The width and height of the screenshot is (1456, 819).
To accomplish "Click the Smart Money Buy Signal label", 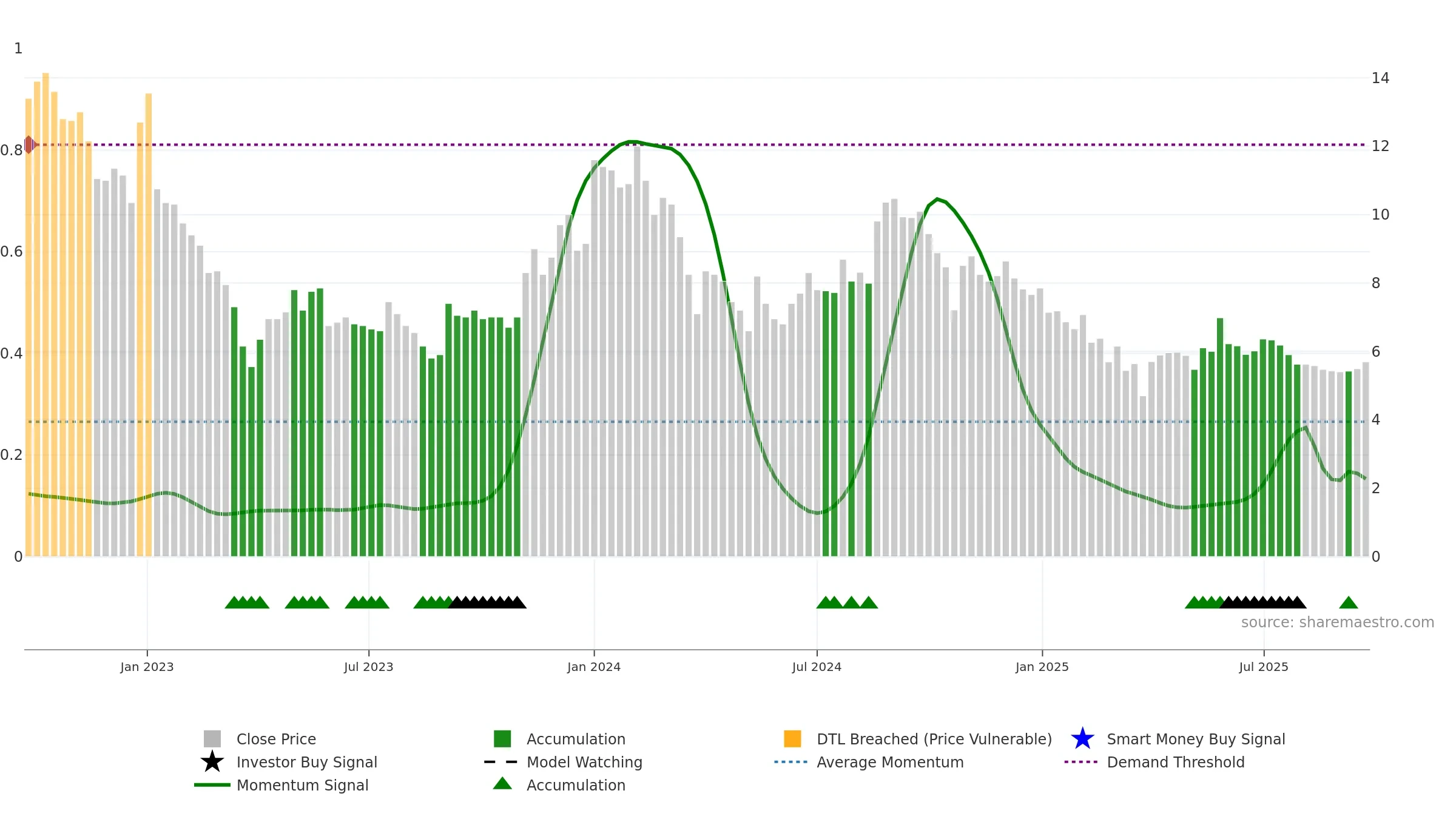I will click(1196, 739).
